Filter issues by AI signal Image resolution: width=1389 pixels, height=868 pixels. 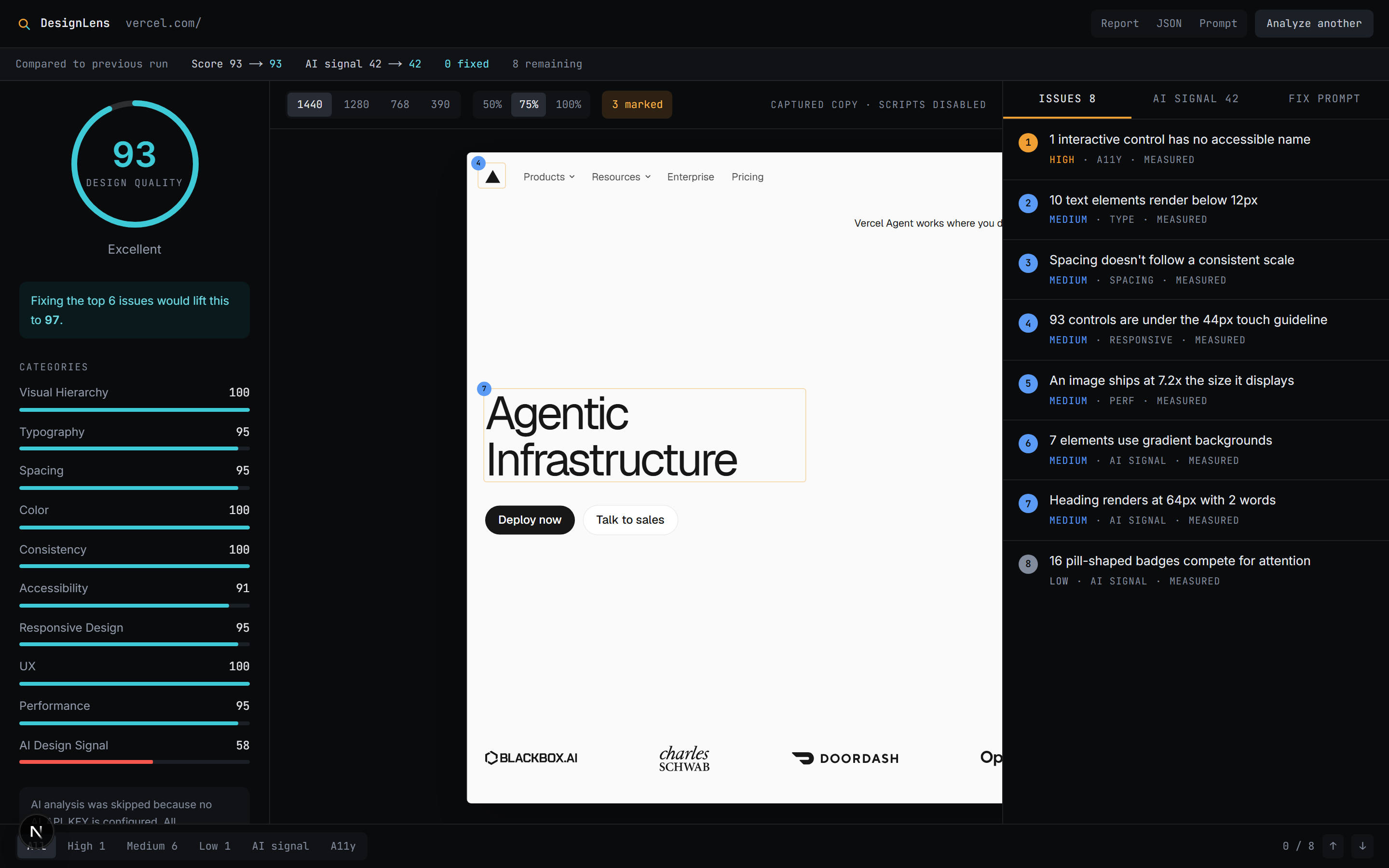coord(280,846)
